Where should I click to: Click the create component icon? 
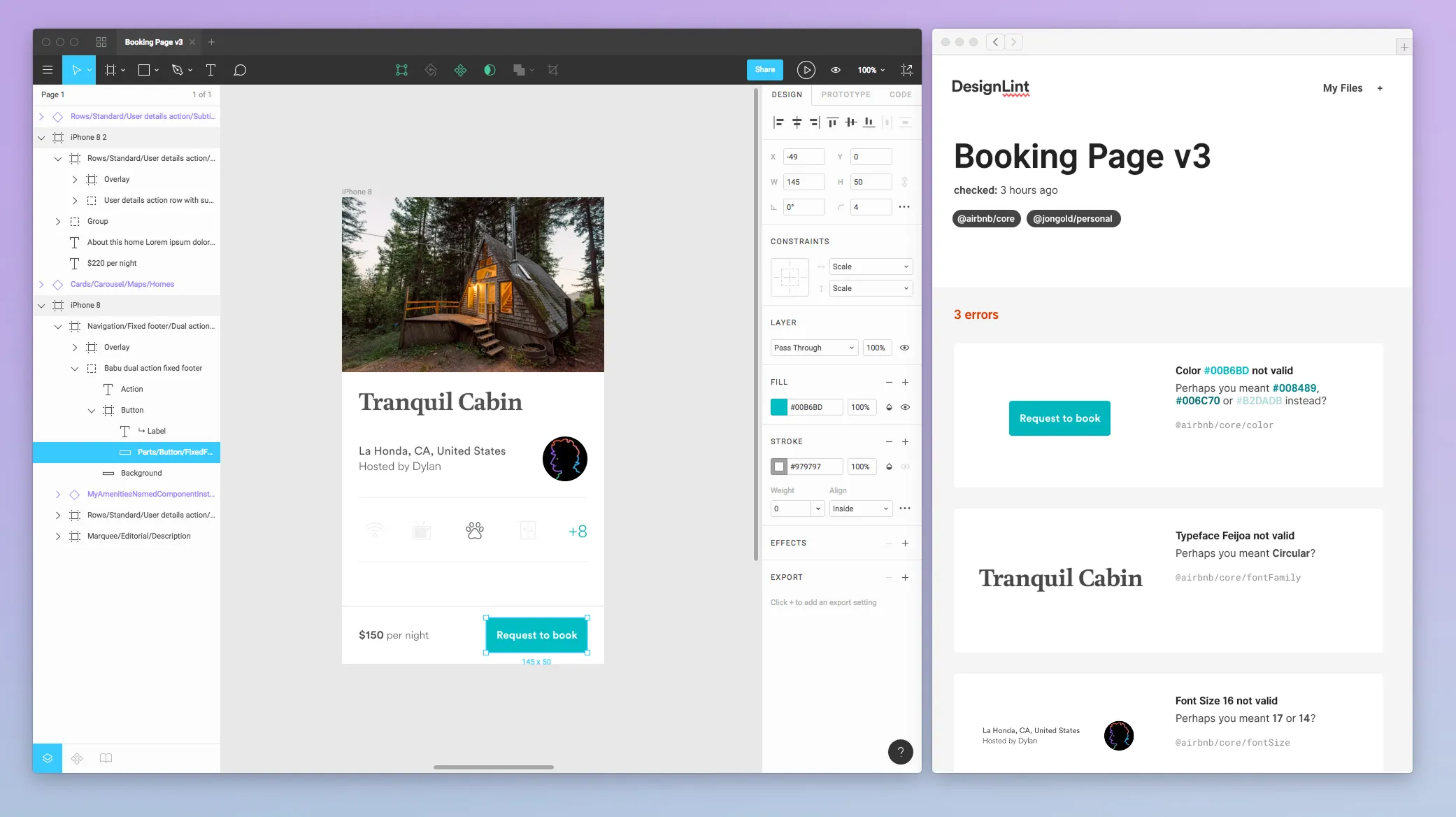460,70
